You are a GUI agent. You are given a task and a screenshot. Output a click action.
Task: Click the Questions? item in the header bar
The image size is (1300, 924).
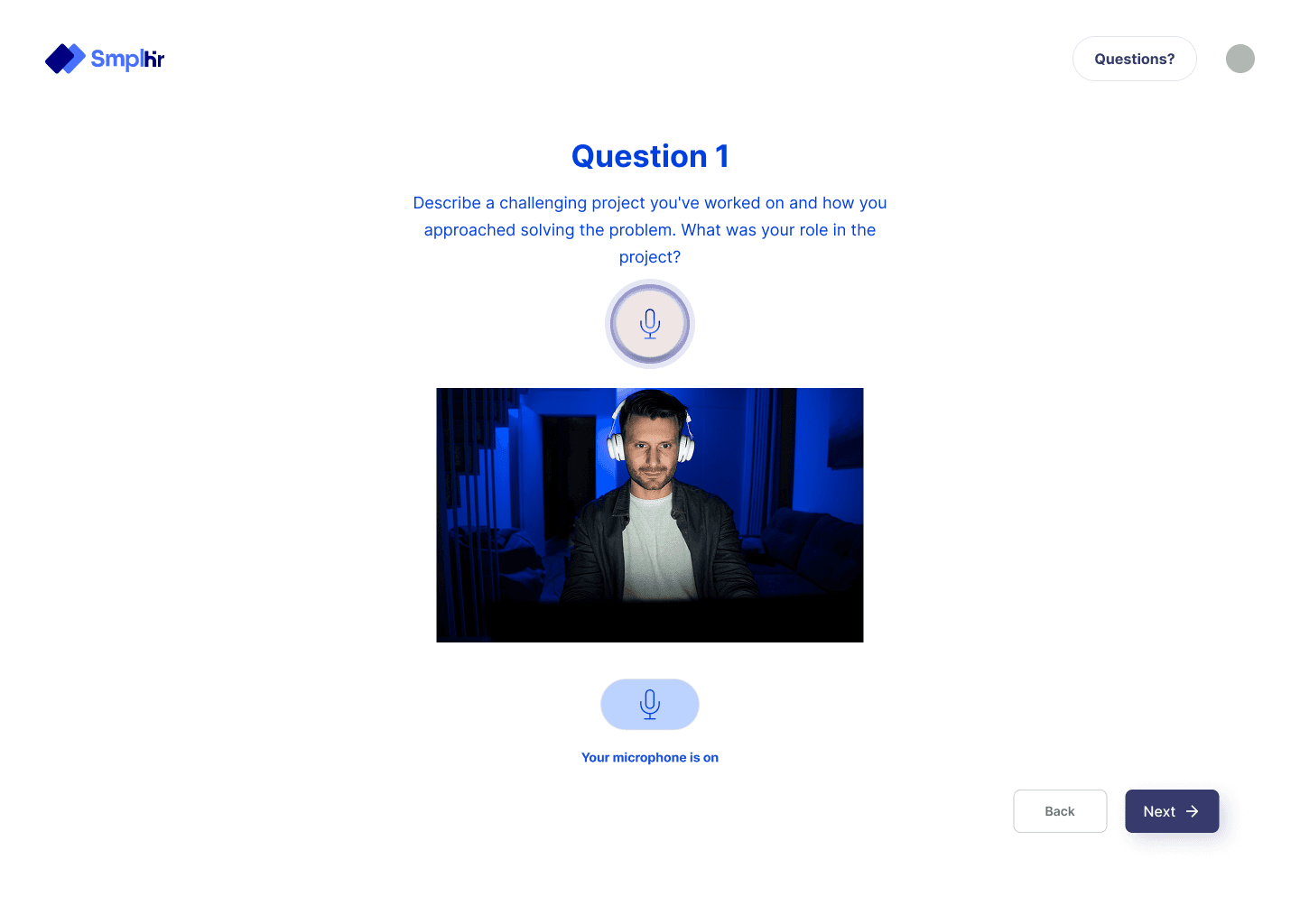point(1134,58)
